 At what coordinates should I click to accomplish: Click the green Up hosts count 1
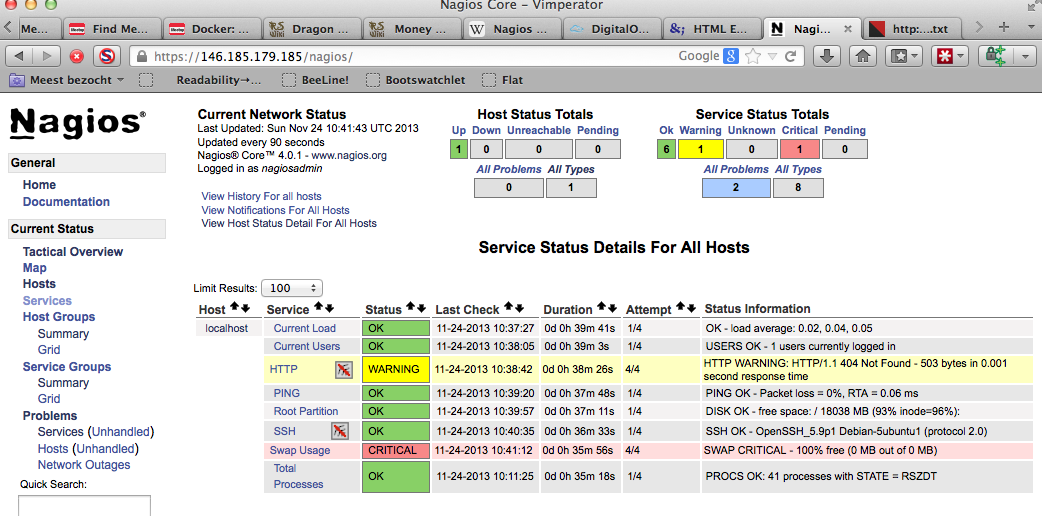pyautogui.click(x=459, y=150)
